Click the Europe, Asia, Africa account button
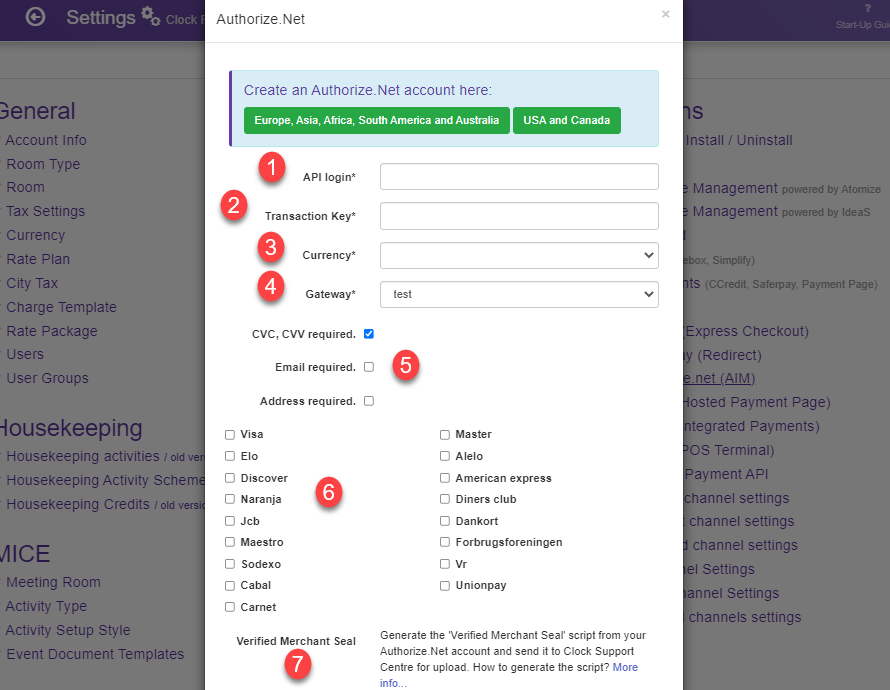This screenshot has height=690, width=890. 376,119
